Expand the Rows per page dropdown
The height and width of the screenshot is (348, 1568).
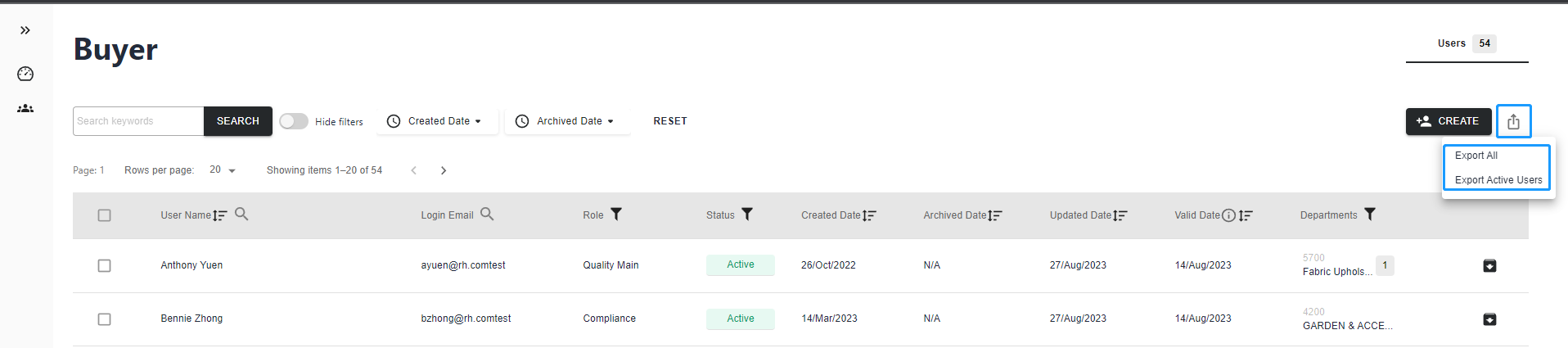(222, 170)
